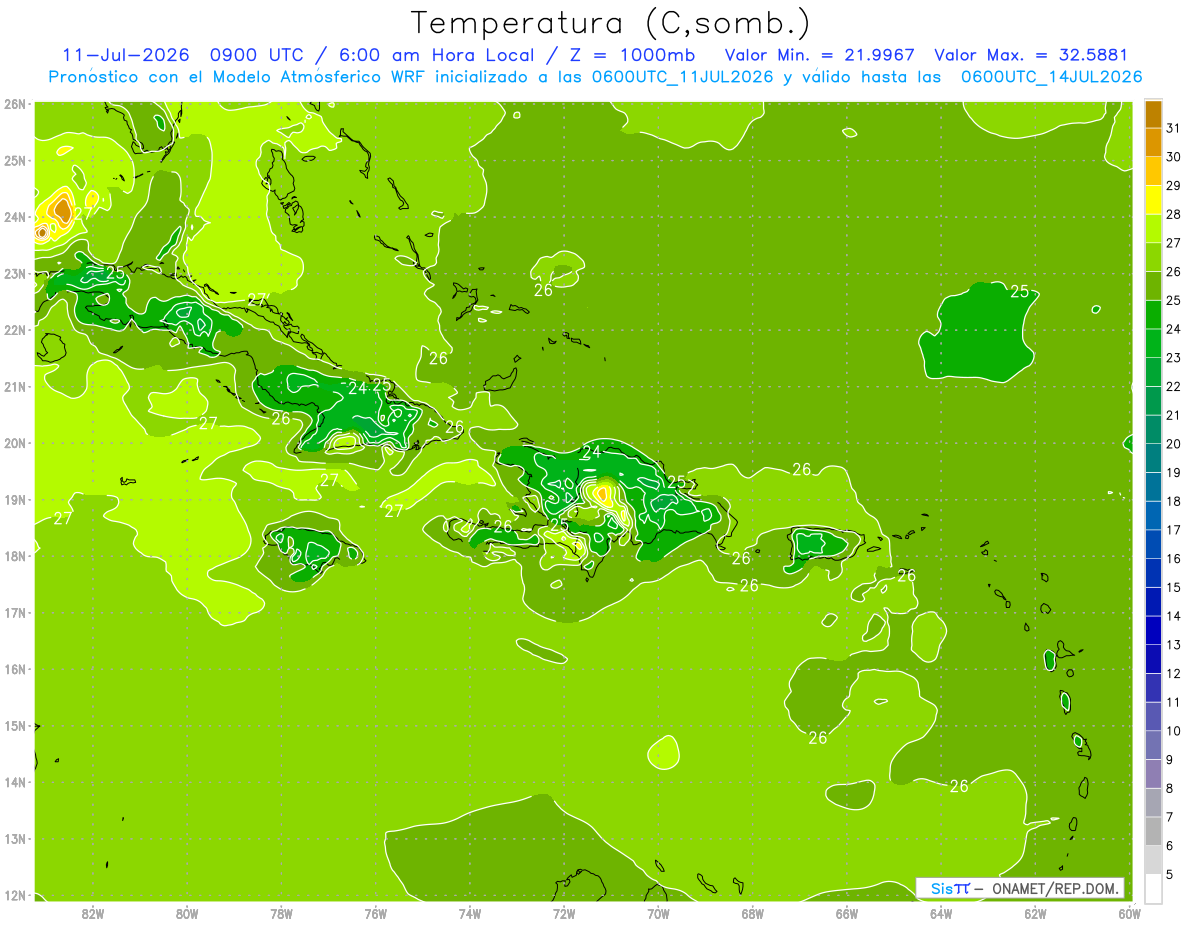Image resolution: width=1200 pixels, height=927 pixels.
Task: Click the legend value "18"
Action: [1174, 501]
